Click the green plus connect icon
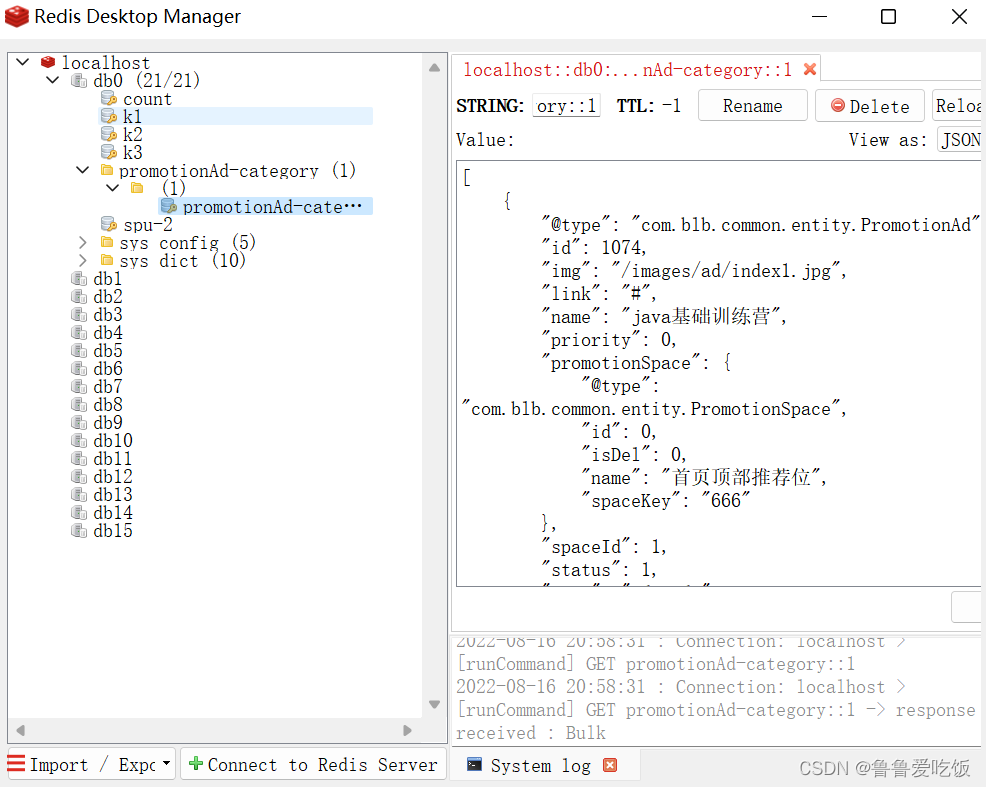Screen dimensions: 986x787 click(196, 764)
